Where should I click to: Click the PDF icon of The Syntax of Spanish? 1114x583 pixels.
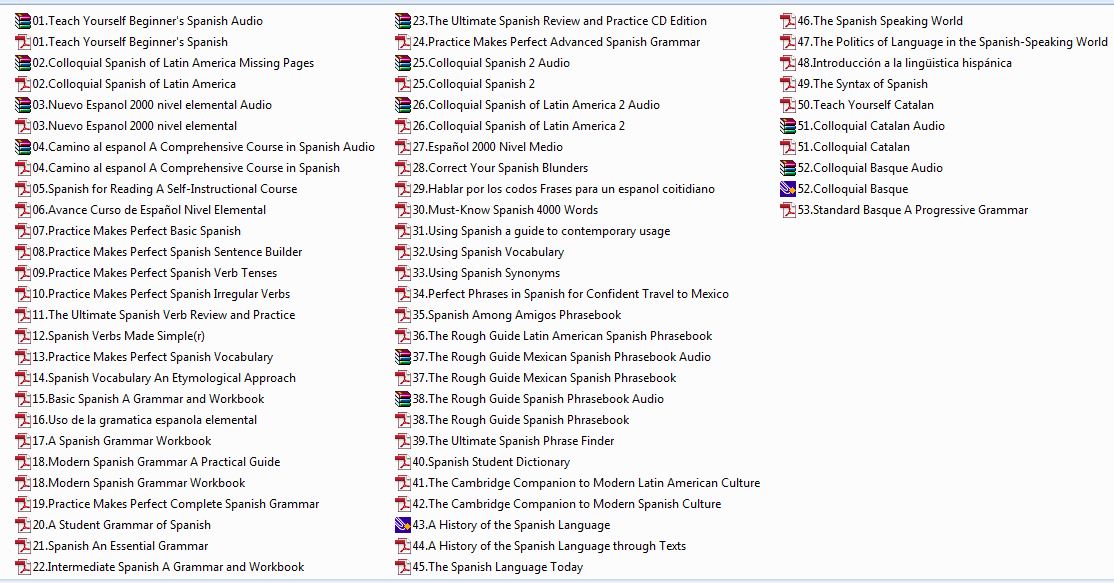[788, 84]
